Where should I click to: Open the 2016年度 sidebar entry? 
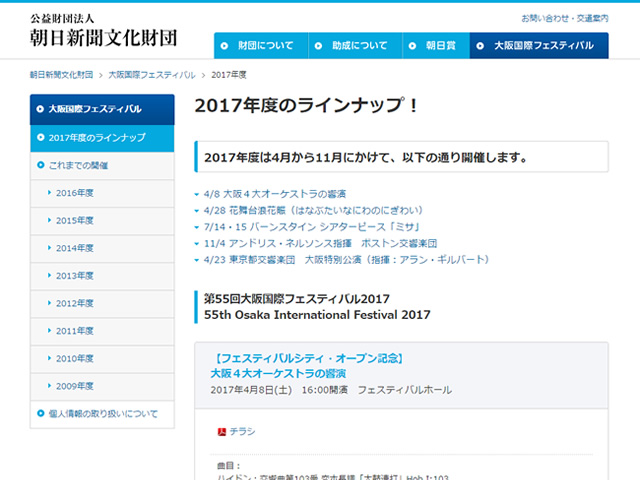[x=102, y=193]
